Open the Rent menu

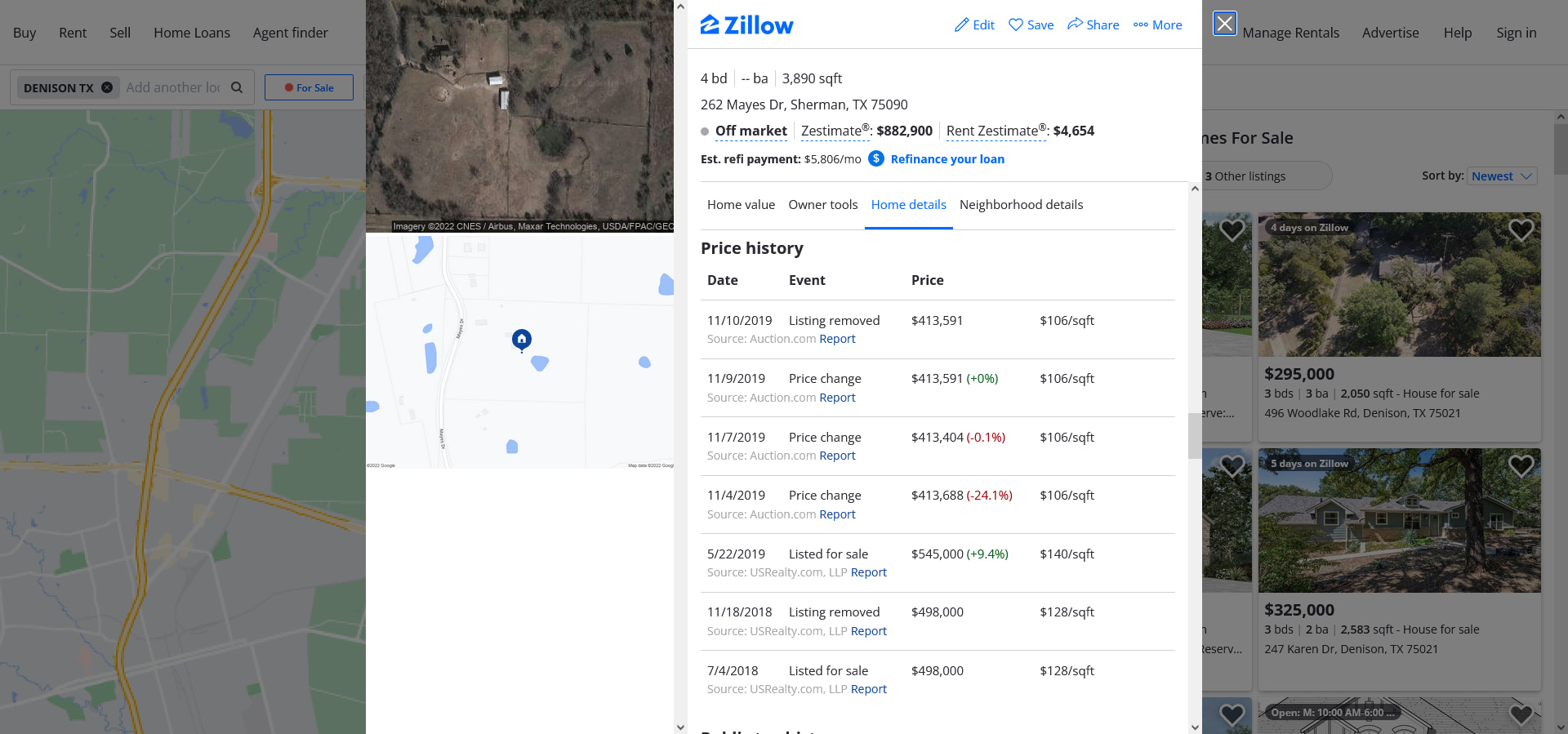pyautogui.click(x=73, y=33)
